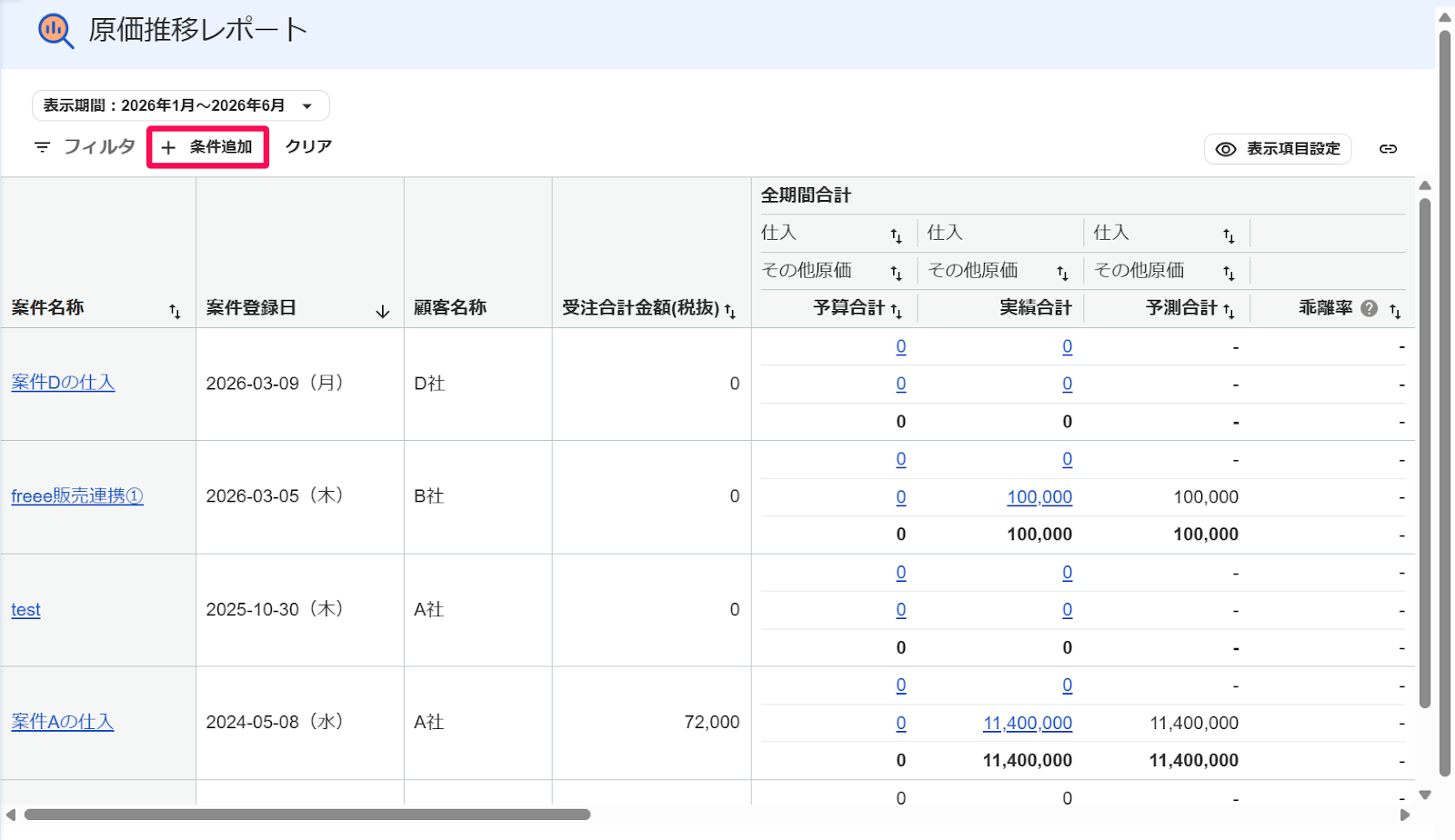Screen dimensions: 1455x840
Task: Sort third その他原価 column arrows
Action: click(1229, 273)
